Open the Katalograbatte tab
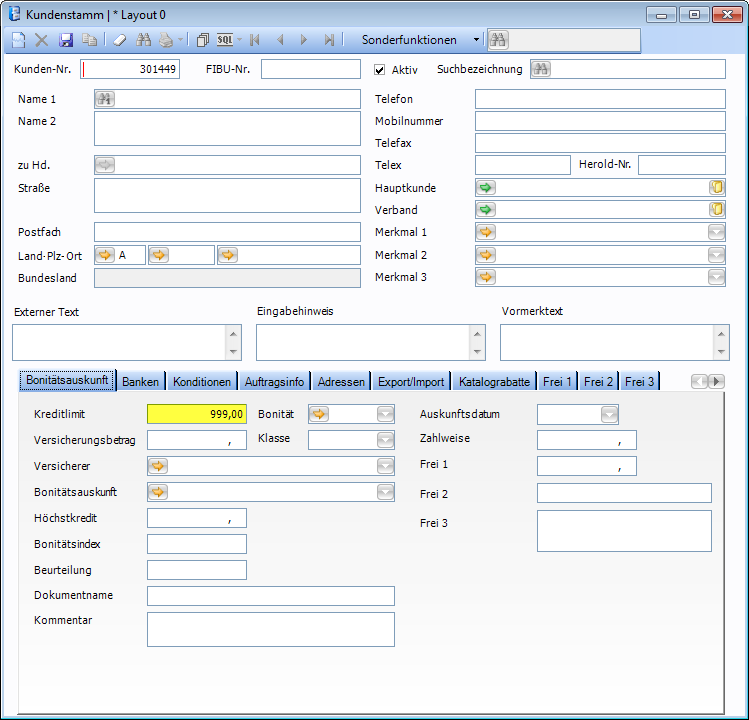The width and height of the screenshot is (749, 720). 494,382
